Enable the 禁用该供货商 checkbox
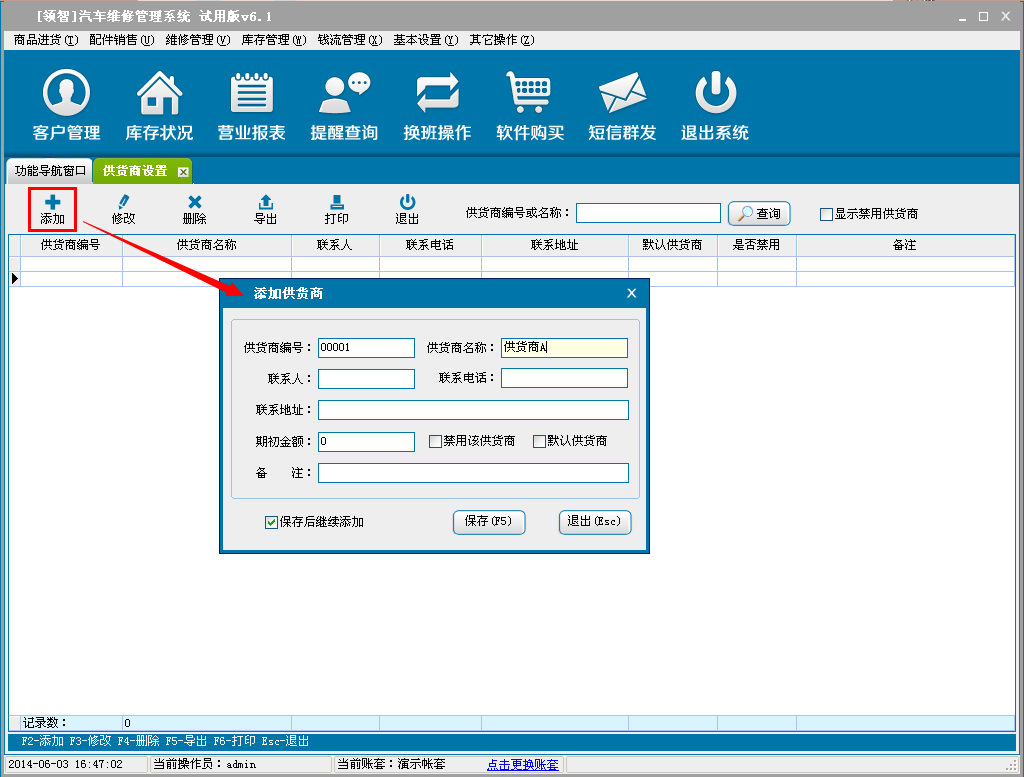The image size is (1024, 777). tap(435, 441)
